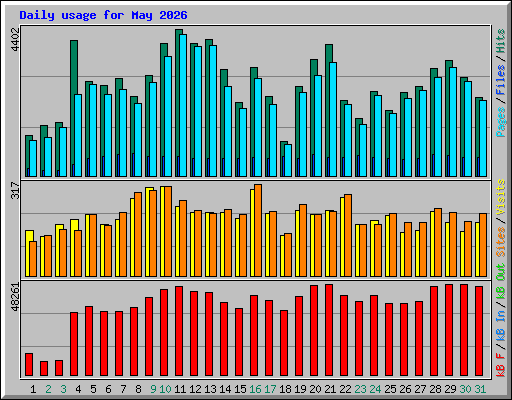
Task: Select the orange sites bar for day 16
Action: pos(258,230)
